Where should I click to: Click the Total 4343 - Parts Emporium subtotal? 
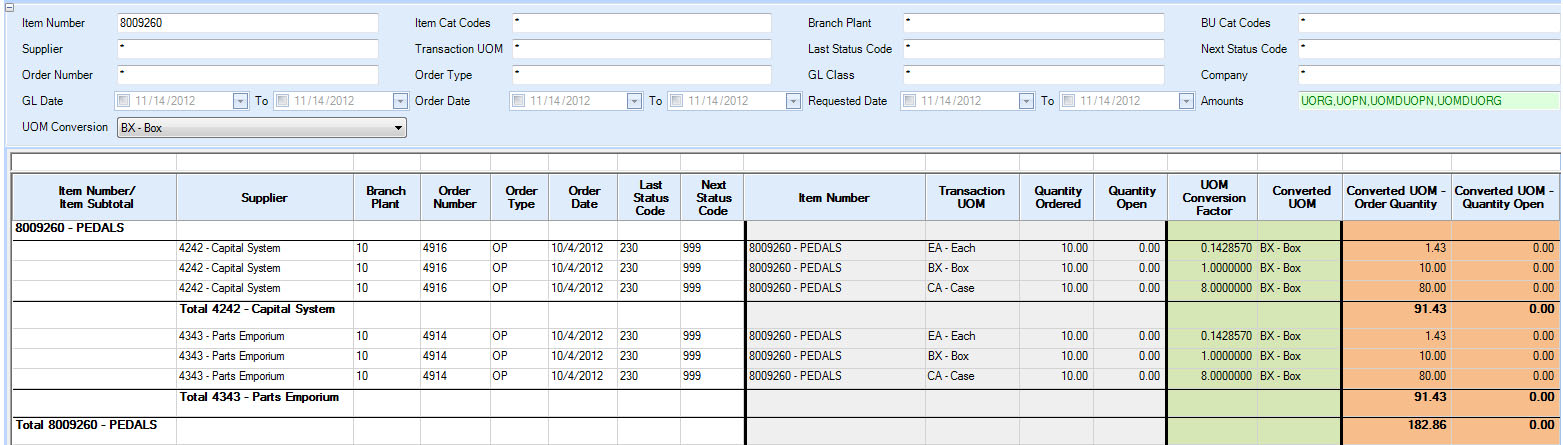(258, 398)
